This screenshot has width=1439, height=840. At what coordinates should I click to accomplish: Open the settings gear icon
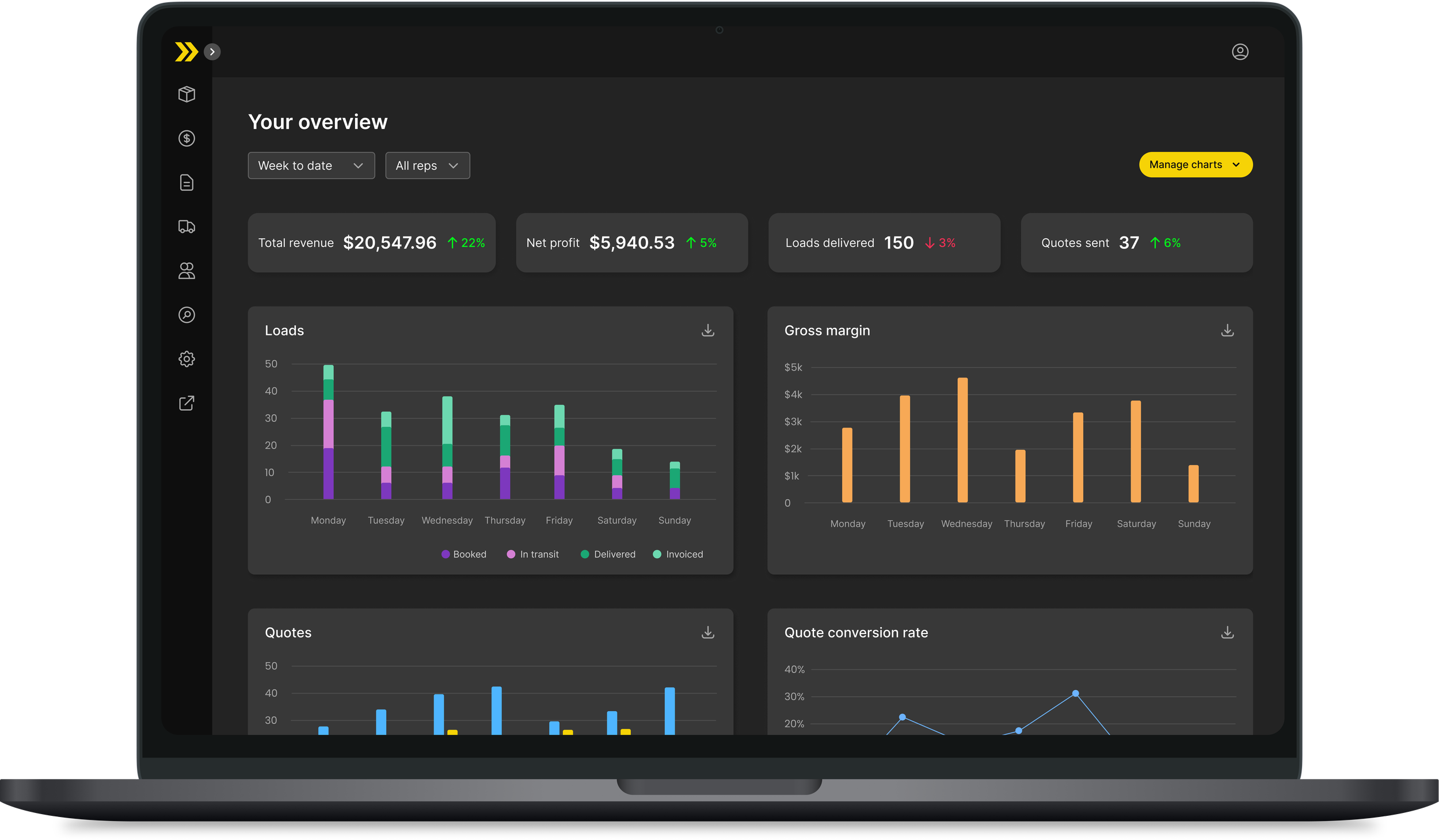[x=186, y=359]
